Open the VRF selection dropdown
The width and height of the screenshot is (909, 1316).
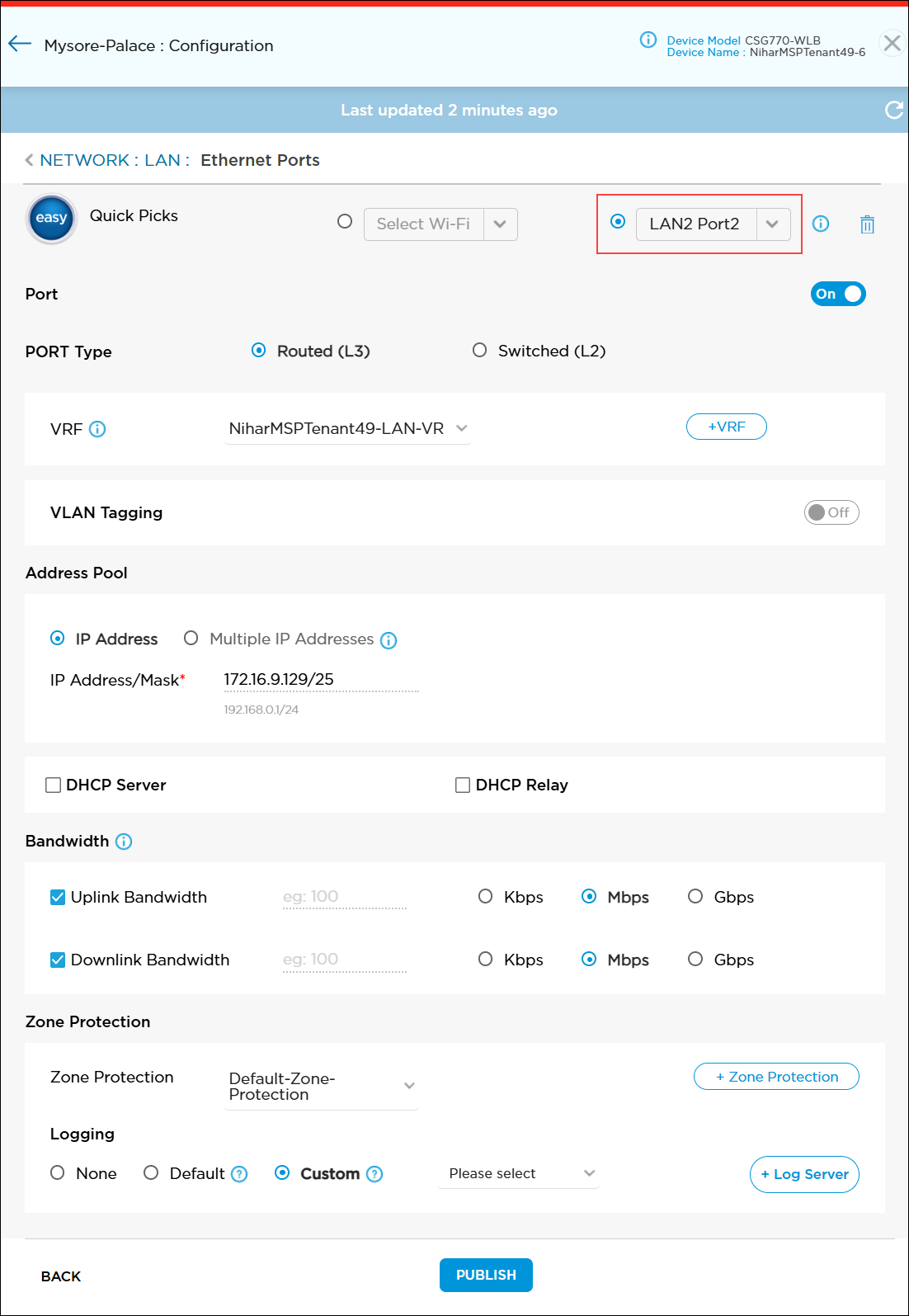pyautogui.click(x=347, y=429)
